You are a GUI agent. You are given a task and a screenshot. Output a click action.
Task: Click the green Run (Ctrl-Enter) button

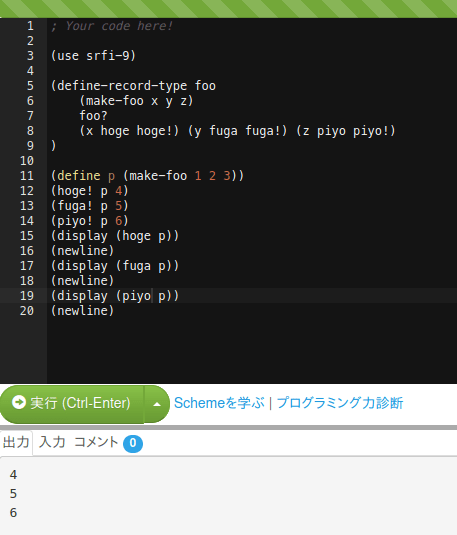coord(72,404)
